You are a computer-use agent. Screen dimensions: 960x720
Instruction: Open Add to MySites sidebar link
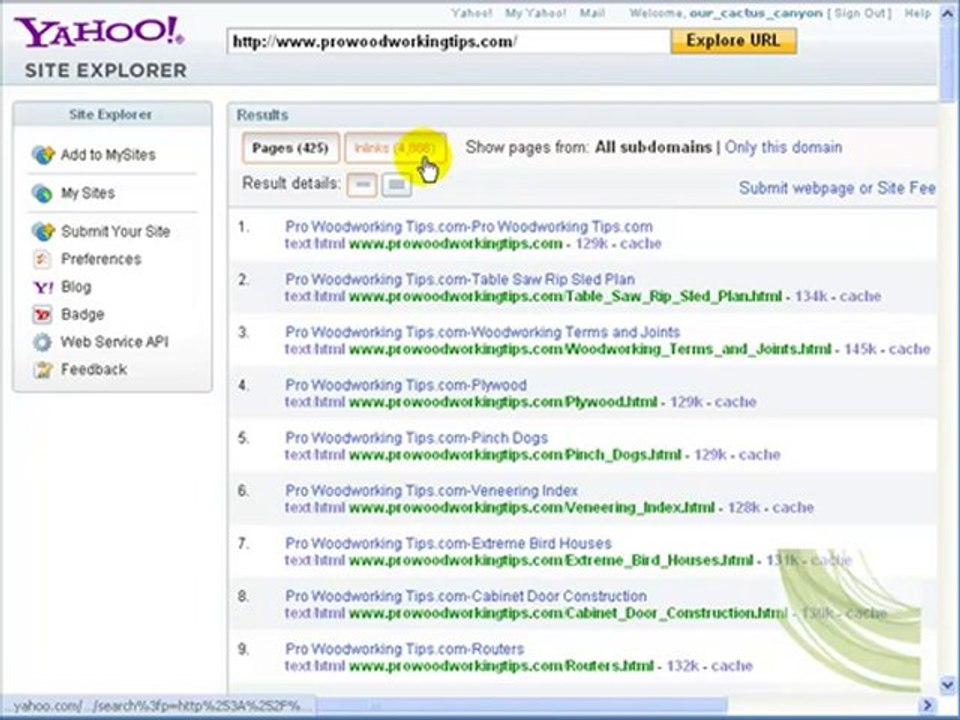[x=108, y=155]
